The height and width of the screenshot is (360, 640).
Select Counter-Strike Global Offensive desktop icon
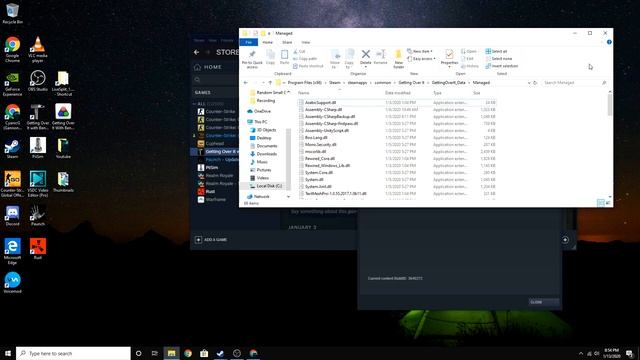click(x=12, y=184)
